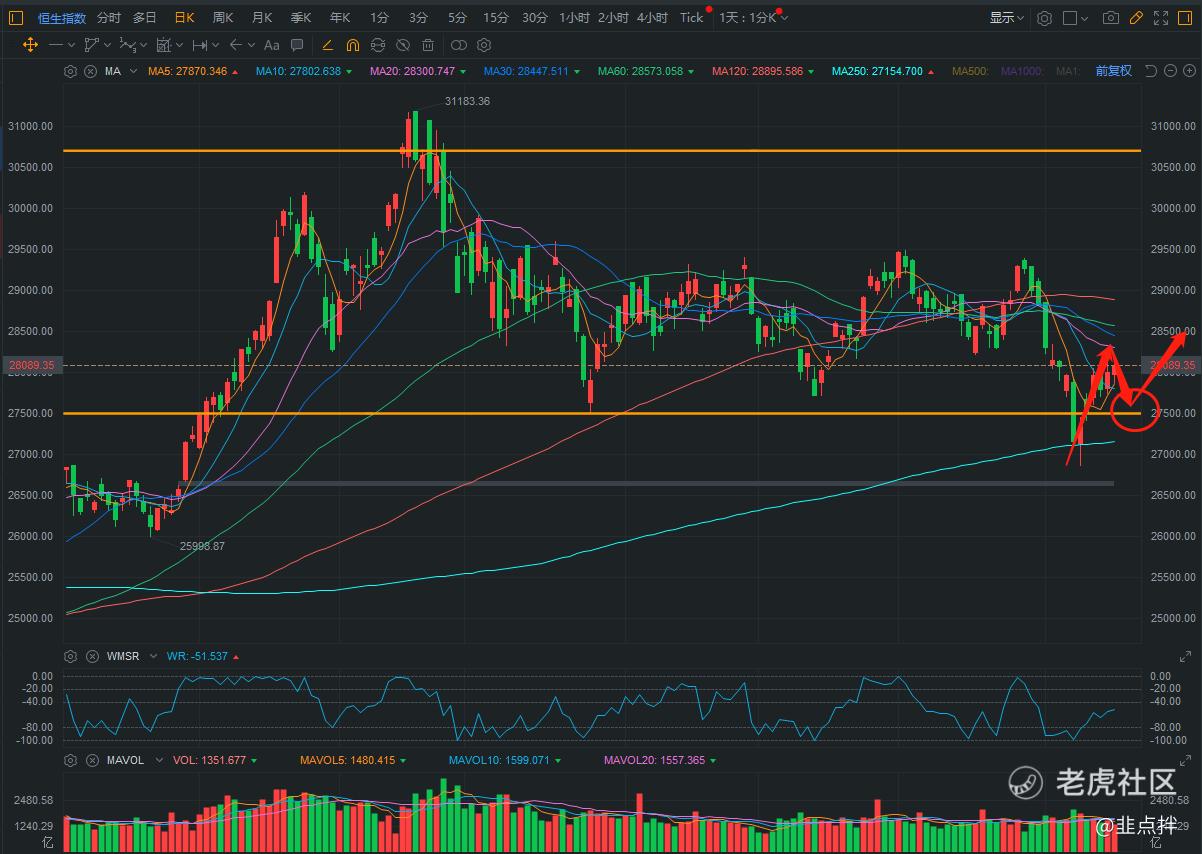Viewport: 1202px width, 854px height.
Task: Expand the layout square dropdown arrow
Action: point(1086,18)
